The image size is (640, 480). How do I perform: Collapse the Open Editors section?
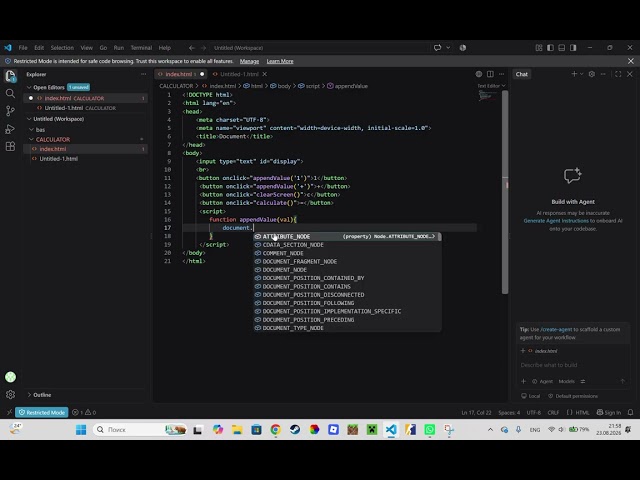pos(29,87)
